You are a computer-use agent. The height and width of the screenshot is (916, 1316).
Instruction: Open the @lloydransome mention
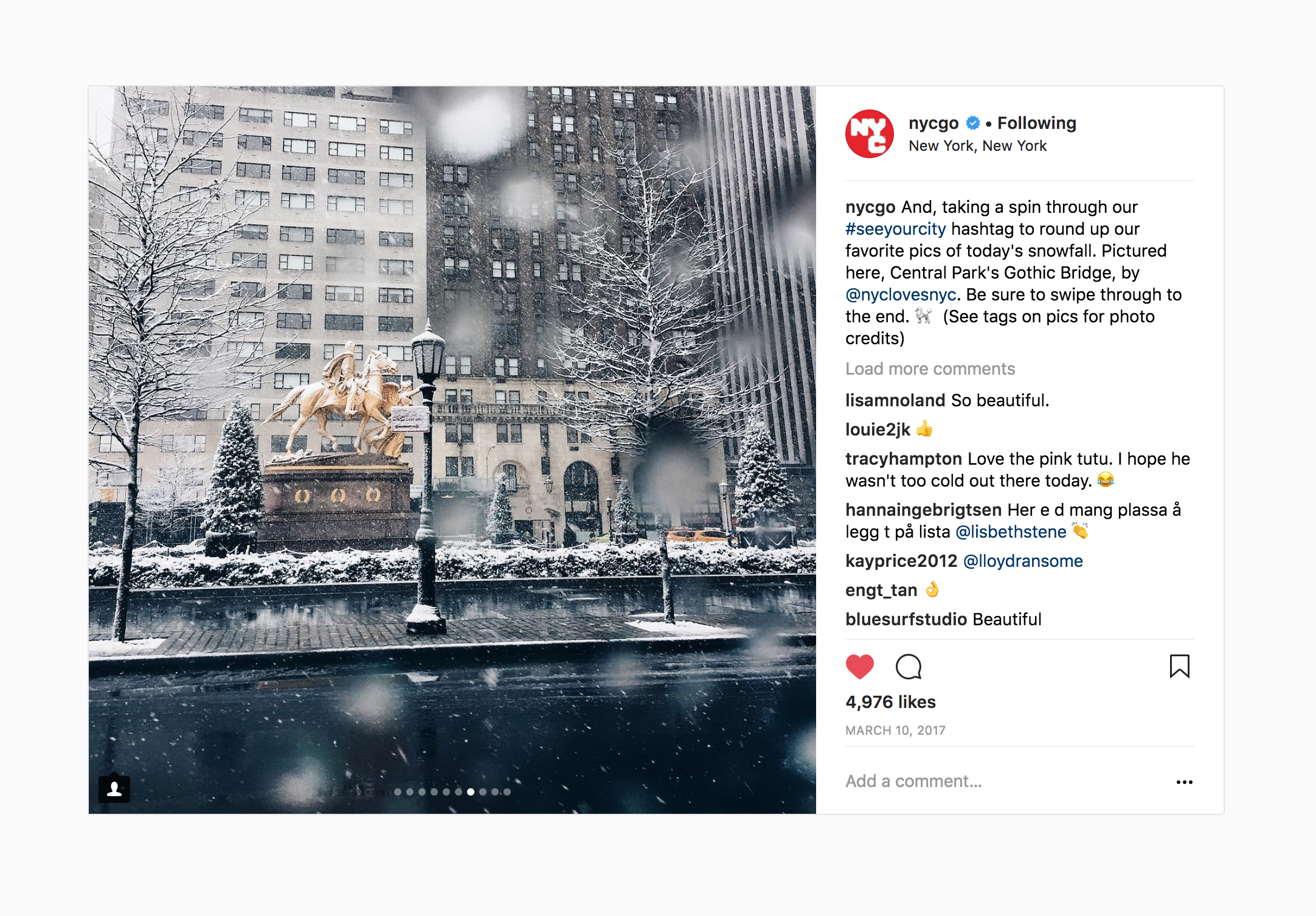pyautogui.click(x=1023, y=561)
